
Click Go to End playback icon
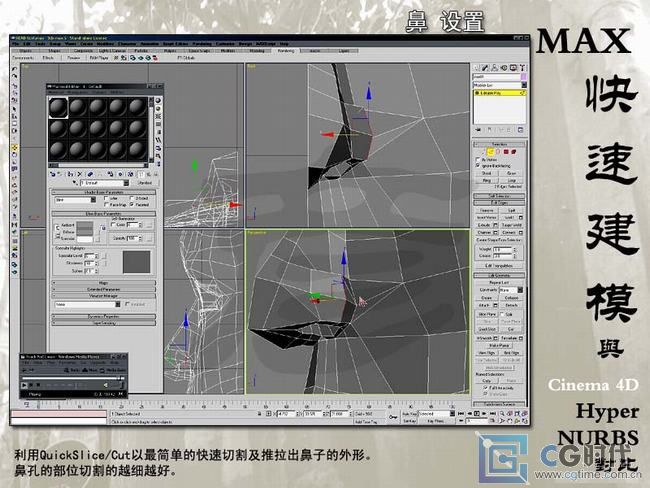pyautogui.click(x=492, y=413)
